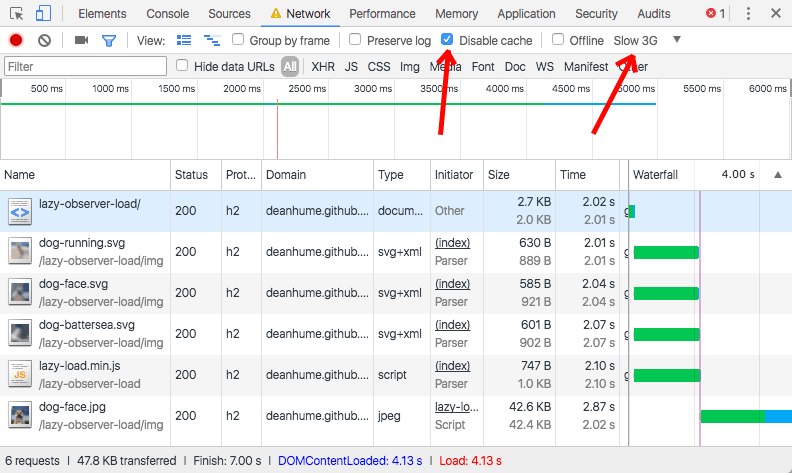792x473 pixels.
Task: Sort by the Status column header
Action: click(196, 175)
